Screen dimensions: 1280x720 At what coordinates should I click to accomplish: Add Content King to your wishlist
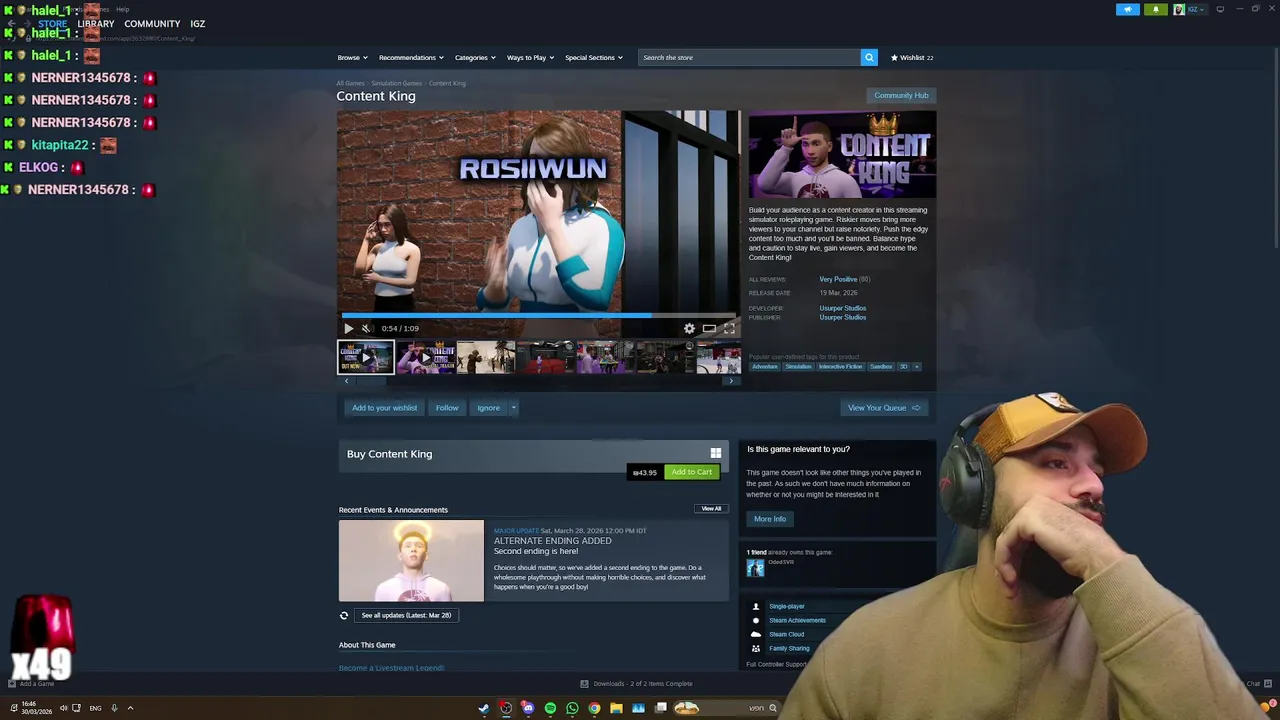click(384, 408)
